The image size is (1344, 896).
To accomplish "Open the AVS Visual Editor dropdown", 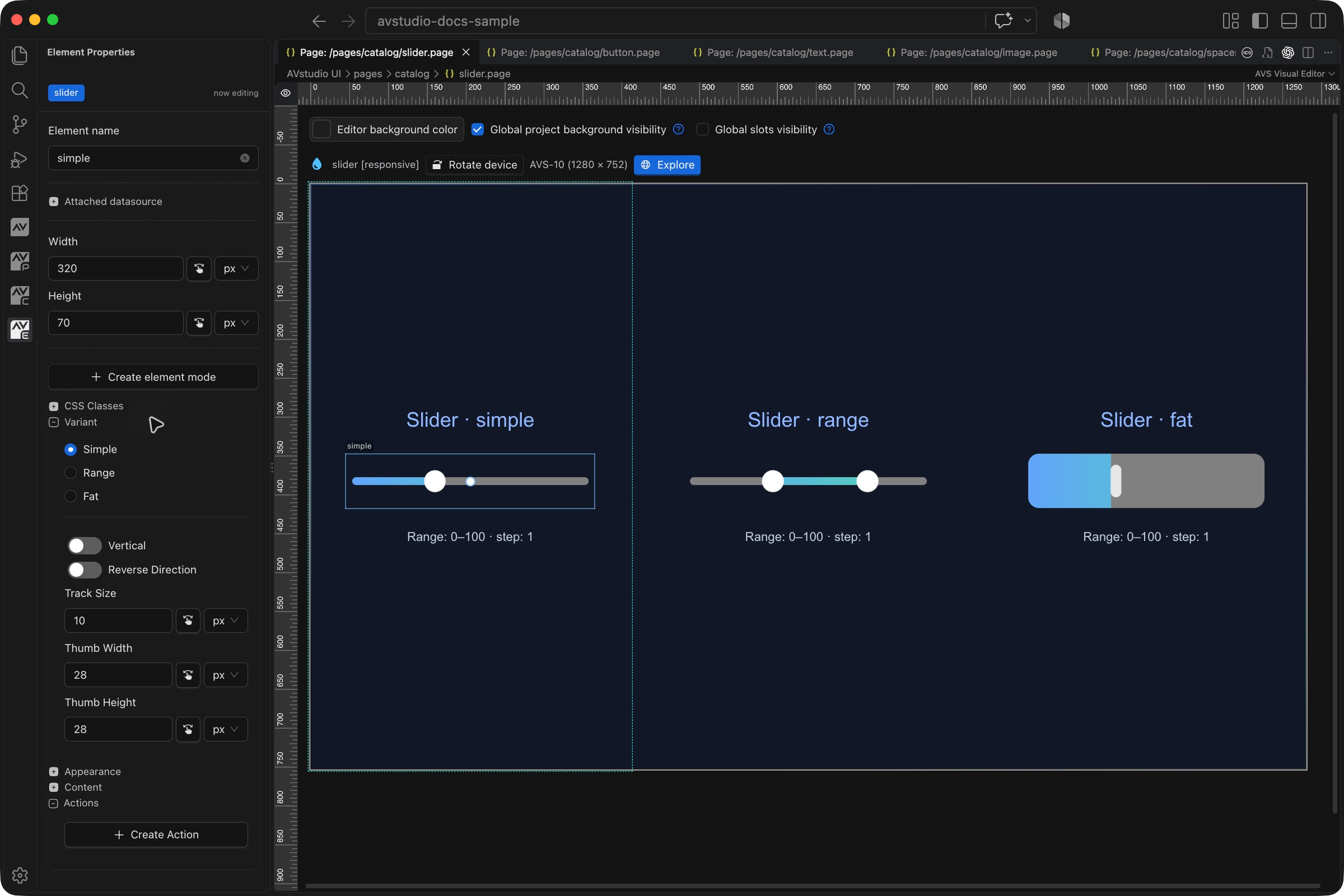I will click(x=1294, y=74).
